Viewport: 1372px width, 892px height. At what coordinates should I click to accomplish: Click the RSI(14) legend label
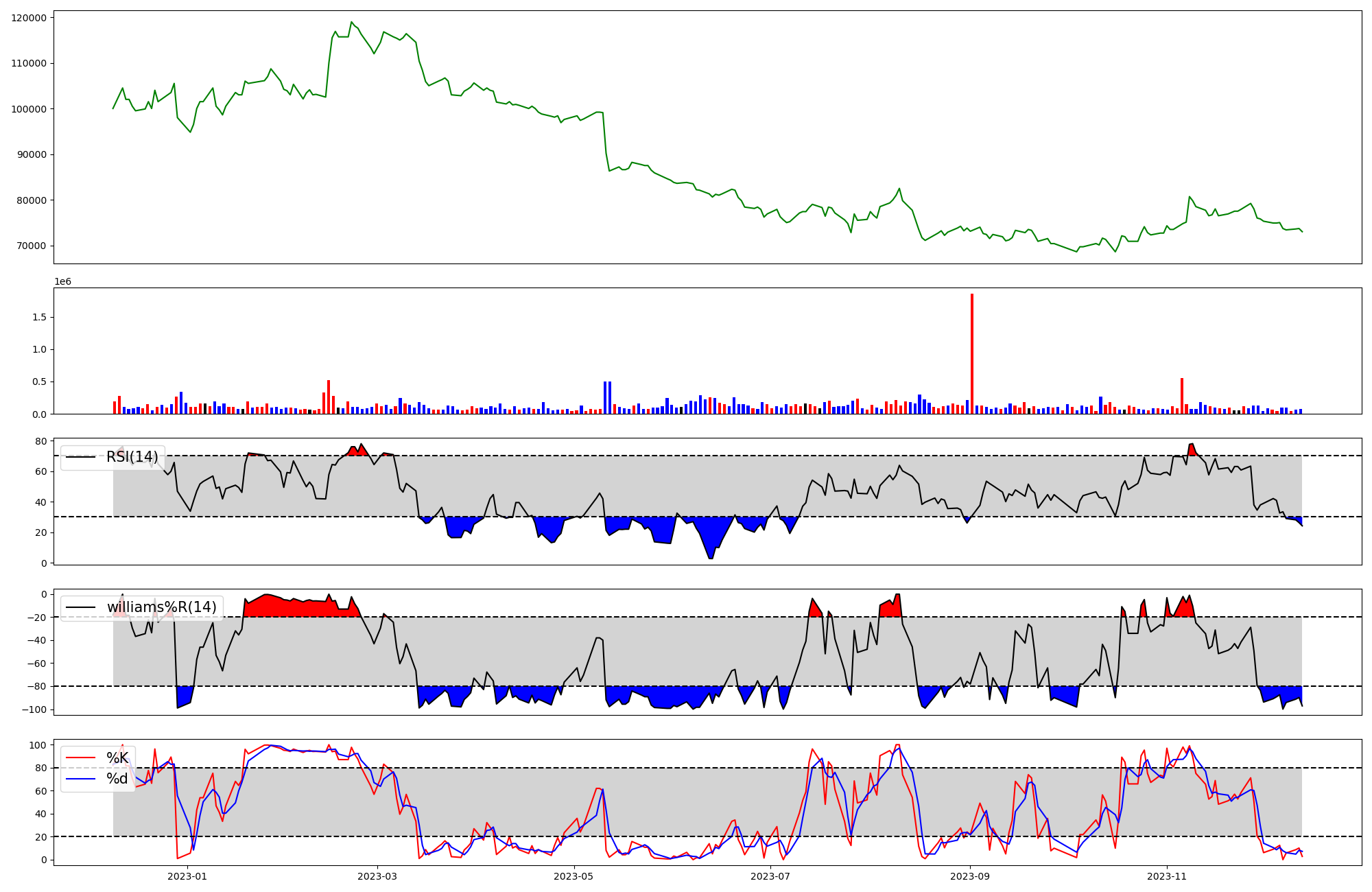coord(132,457)
